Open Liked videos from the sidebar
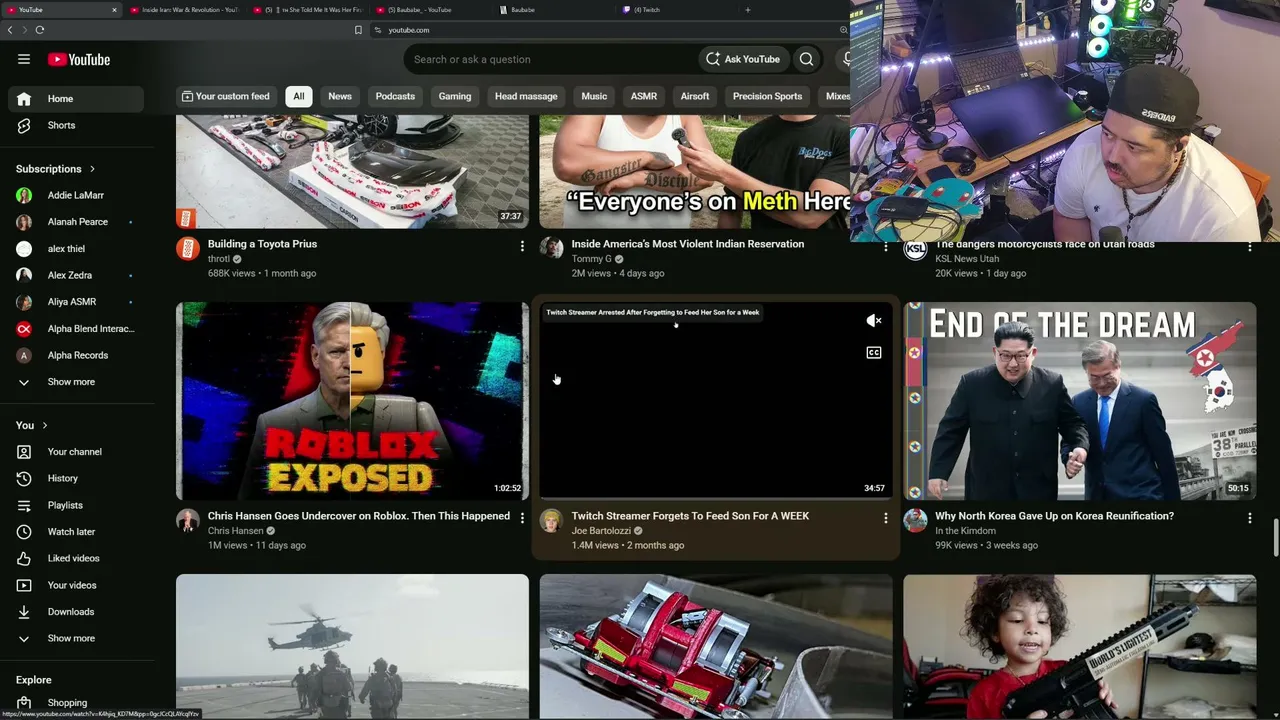Viewport: 1280px width, 720px height. (x=76, y=558)
